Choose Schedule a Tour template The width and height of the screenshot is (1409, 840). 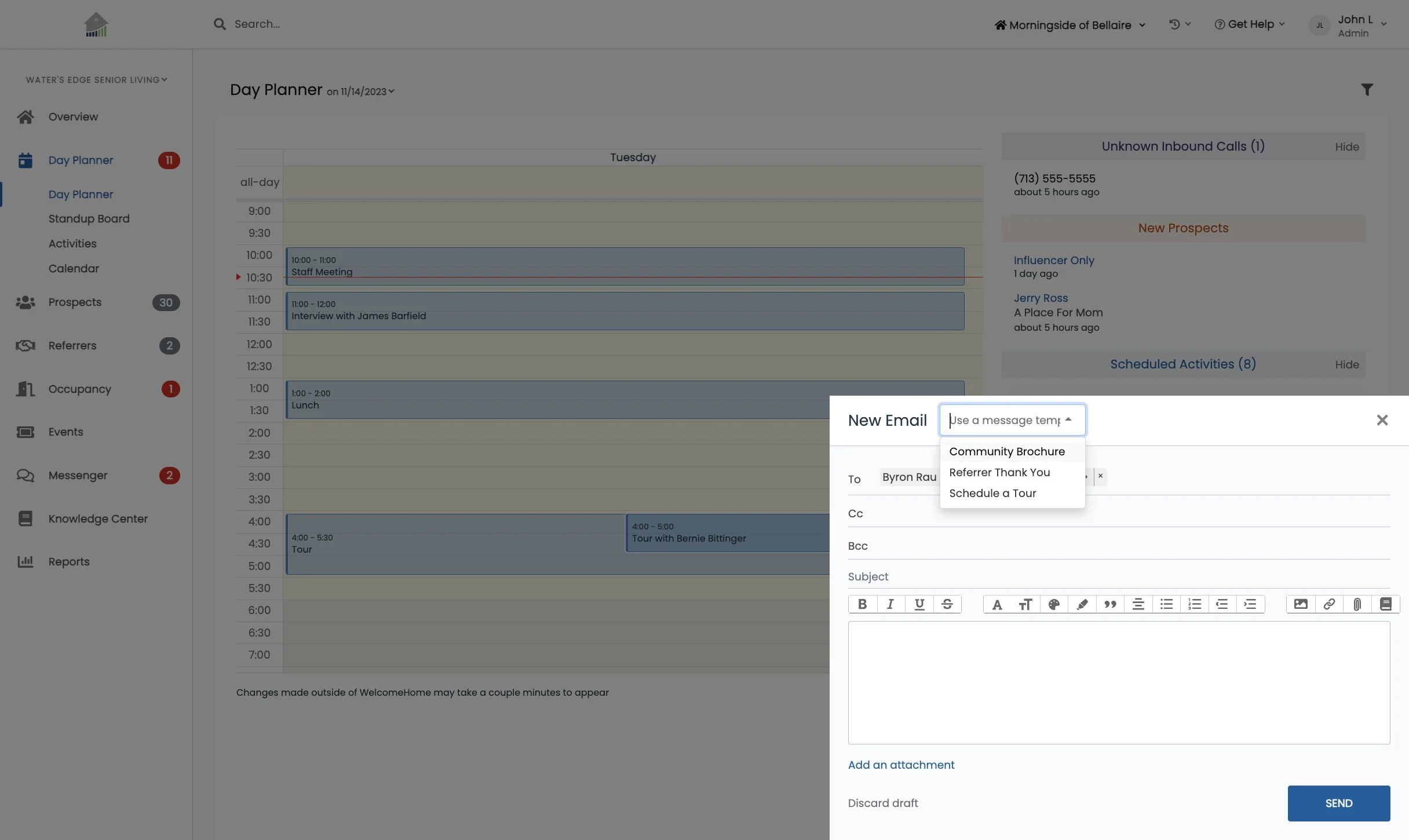tap(992, 493)
